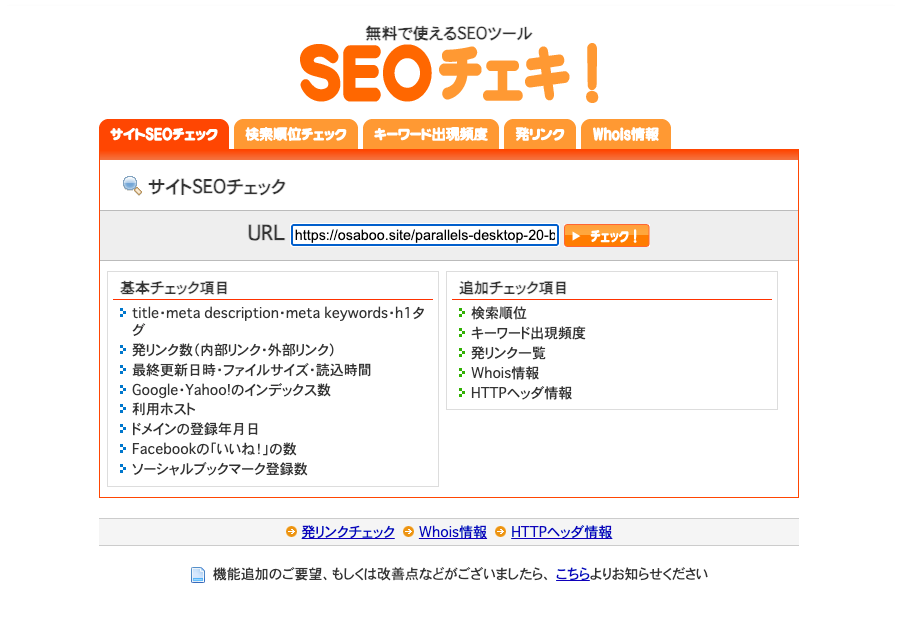Click the 追加チェック項目 heading

tap(513, 288)
